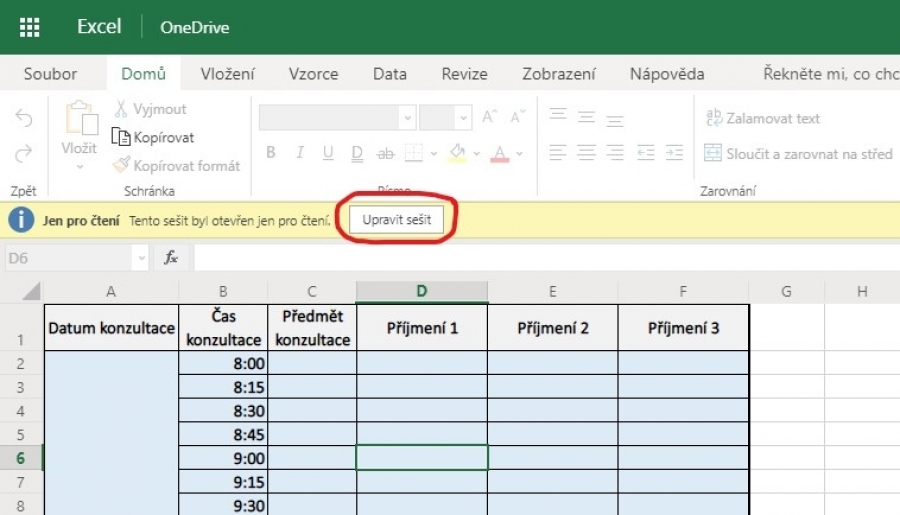Open the Vzorce ribbon tab

click(x=313, y=74)
